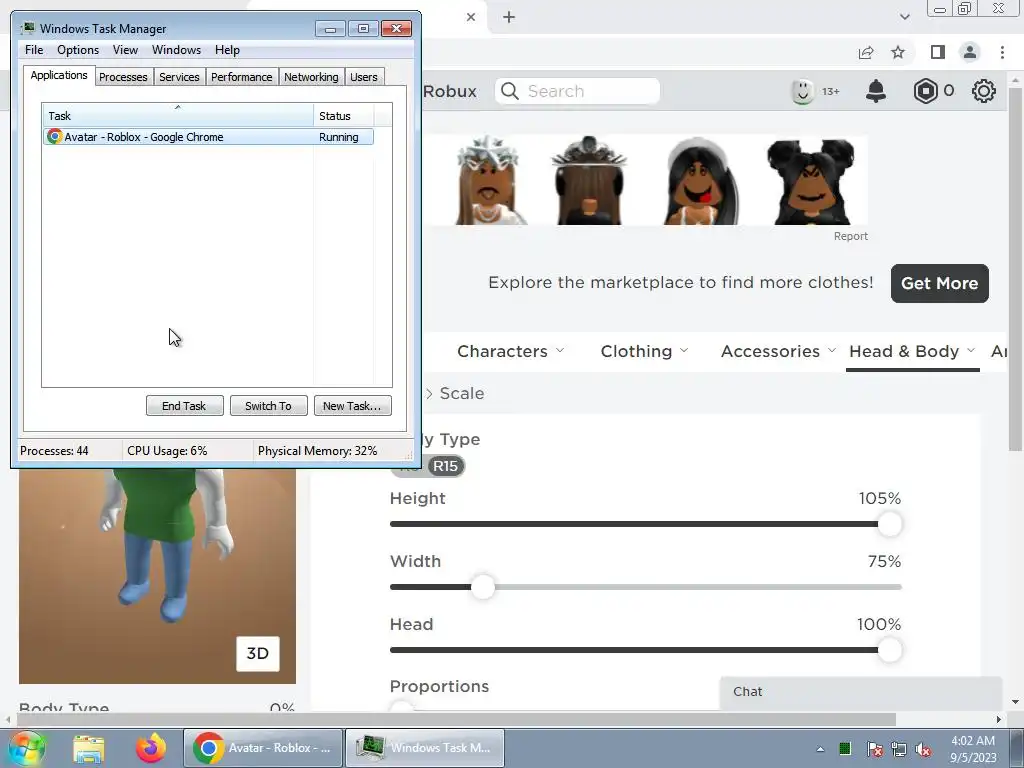Open Windows Explorer from the taskbar

pyautogui.click(x=89, y=748)
